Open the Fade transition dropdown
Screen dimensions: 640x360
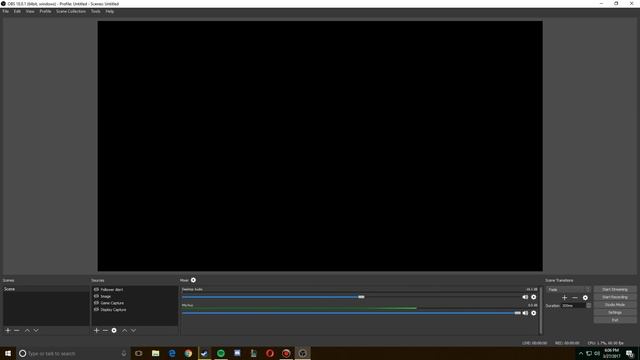coord(569,289)
